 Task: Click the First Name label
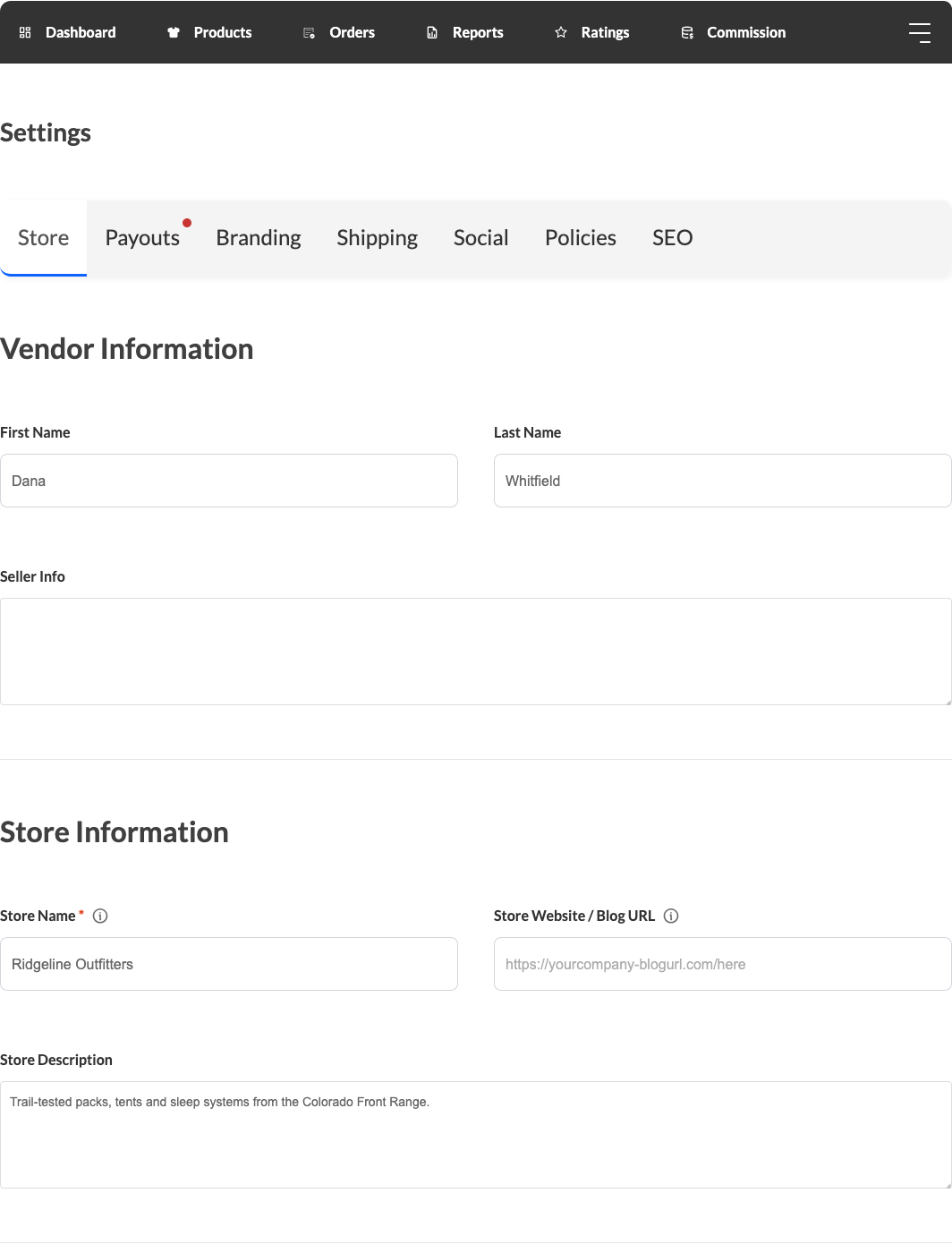coord(35,432)
